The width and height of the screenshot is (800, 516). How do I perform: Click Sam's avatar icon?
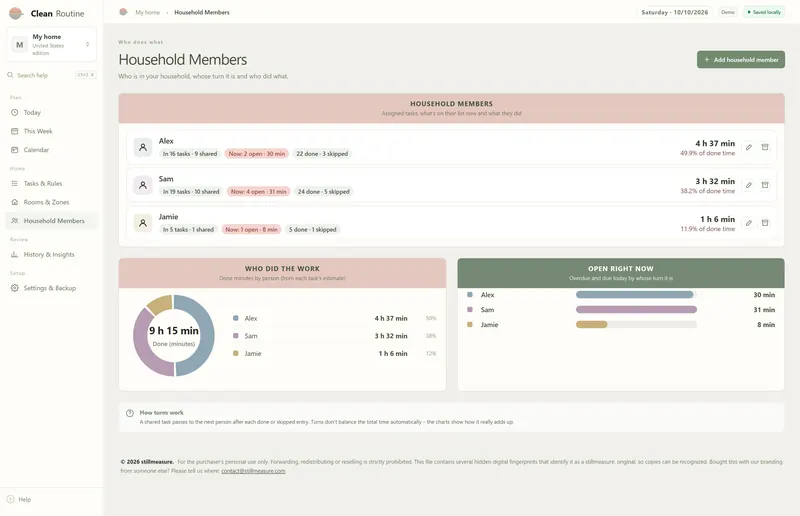pos(143,185)
